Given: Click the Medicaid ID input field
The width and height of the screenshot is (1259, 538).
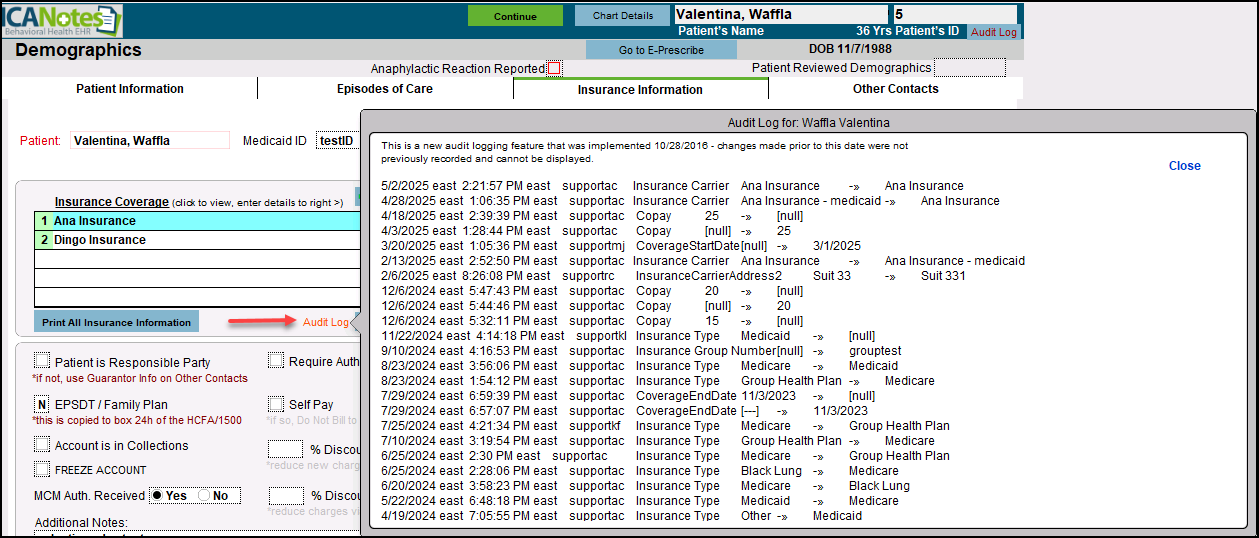Looking at the screenshot, I should pyautogui.click(x=337, y=141).
